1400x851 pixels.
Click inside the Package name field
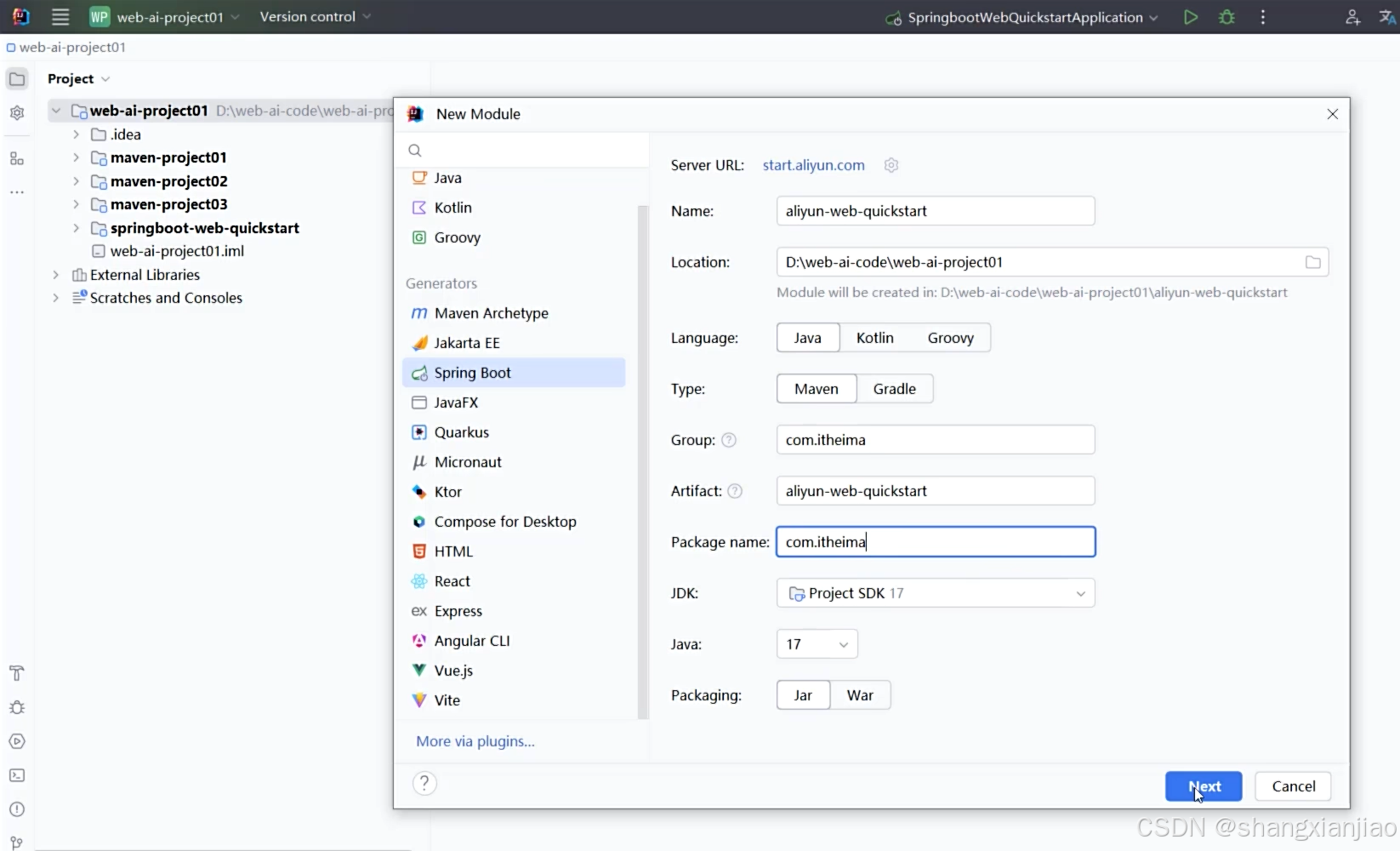936,542
